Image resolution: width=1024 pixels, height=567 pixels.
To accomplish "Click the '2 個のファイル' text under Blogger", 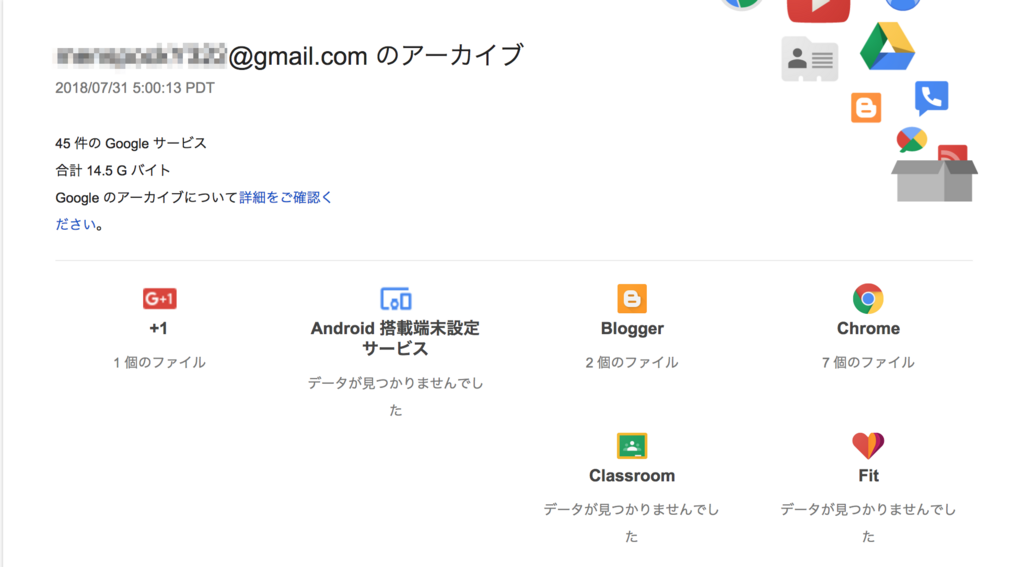I will coord(632,363).
